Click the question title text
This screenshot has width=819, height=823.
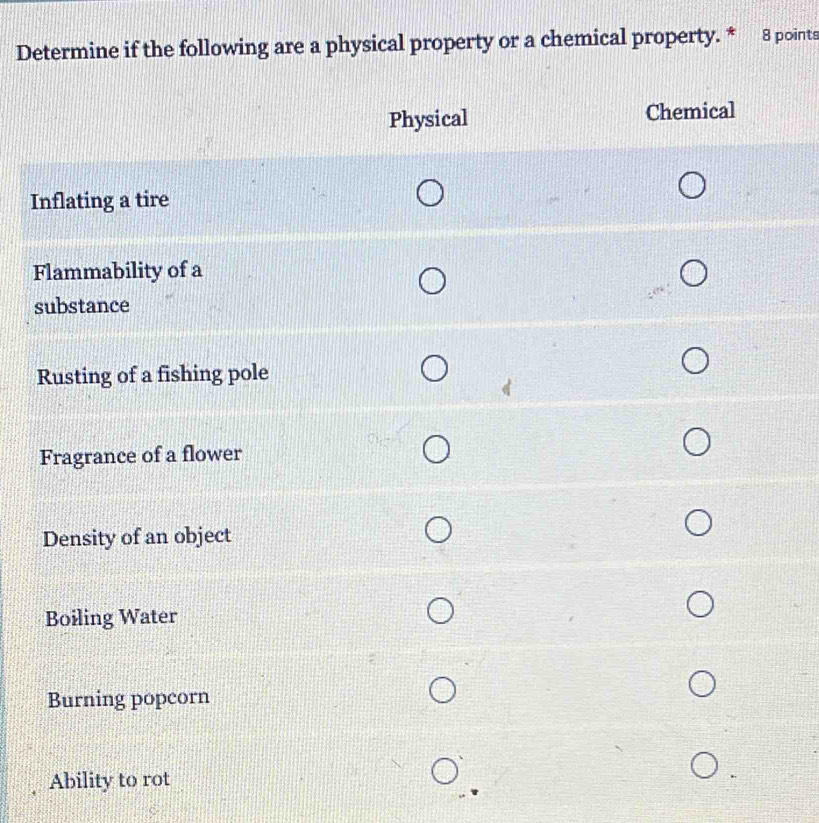pyautogui.click(x=368, y=43)
